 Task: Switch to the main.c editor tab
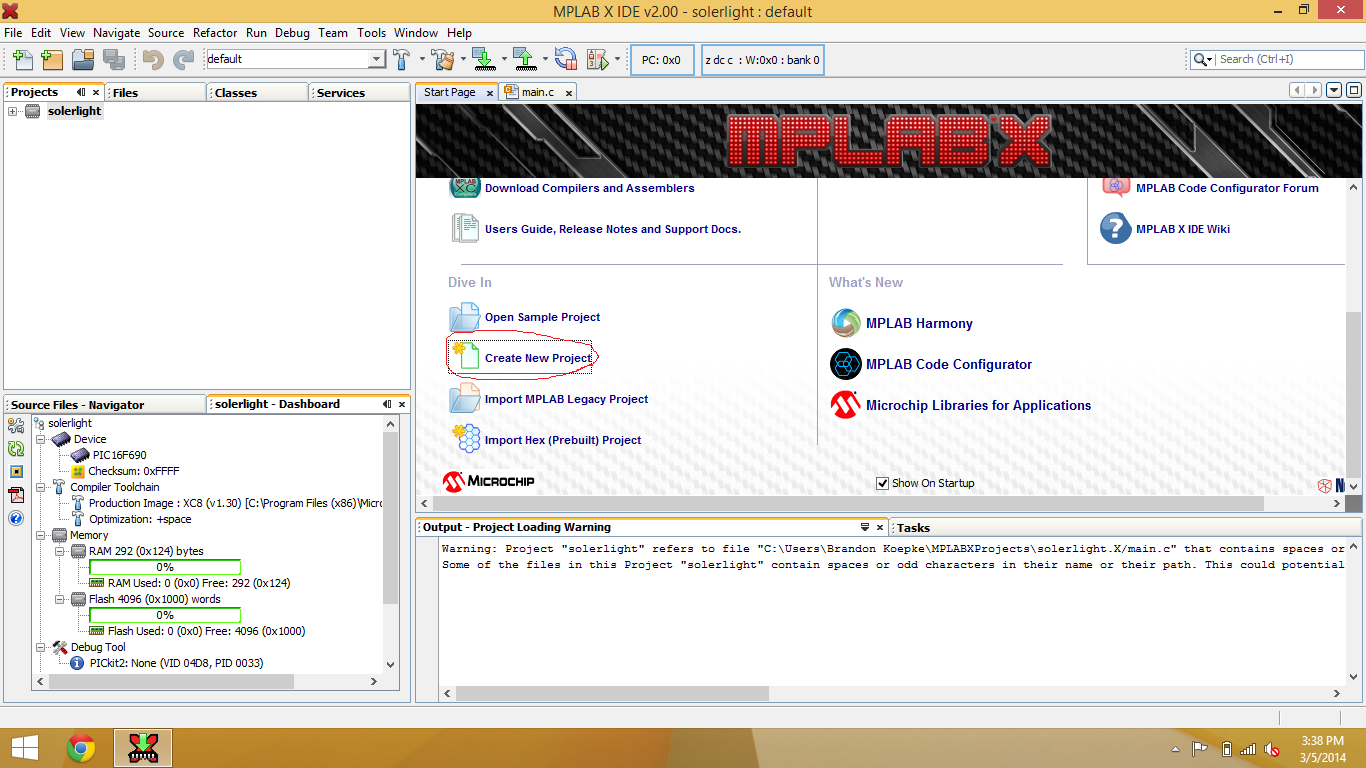(x=538, y=92)
